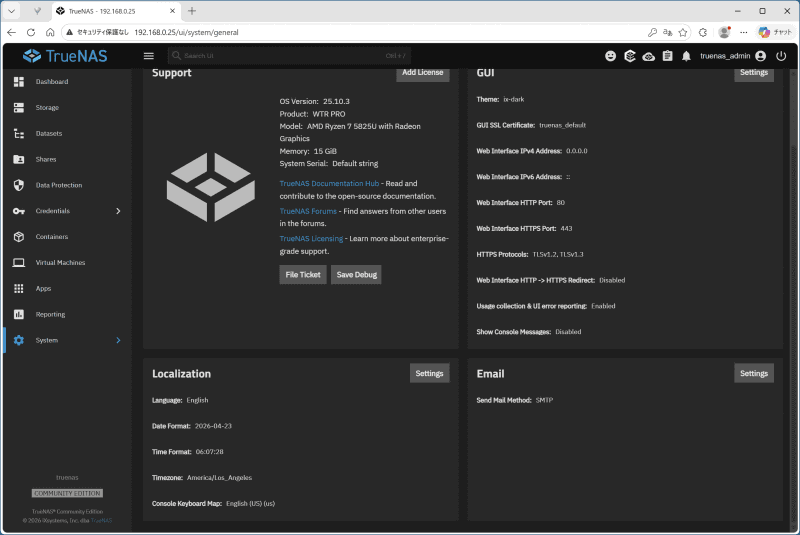Open the TrueNAS Connect cloud icon
This screenshot has width=800, height=535.
[x=648, y=56]
